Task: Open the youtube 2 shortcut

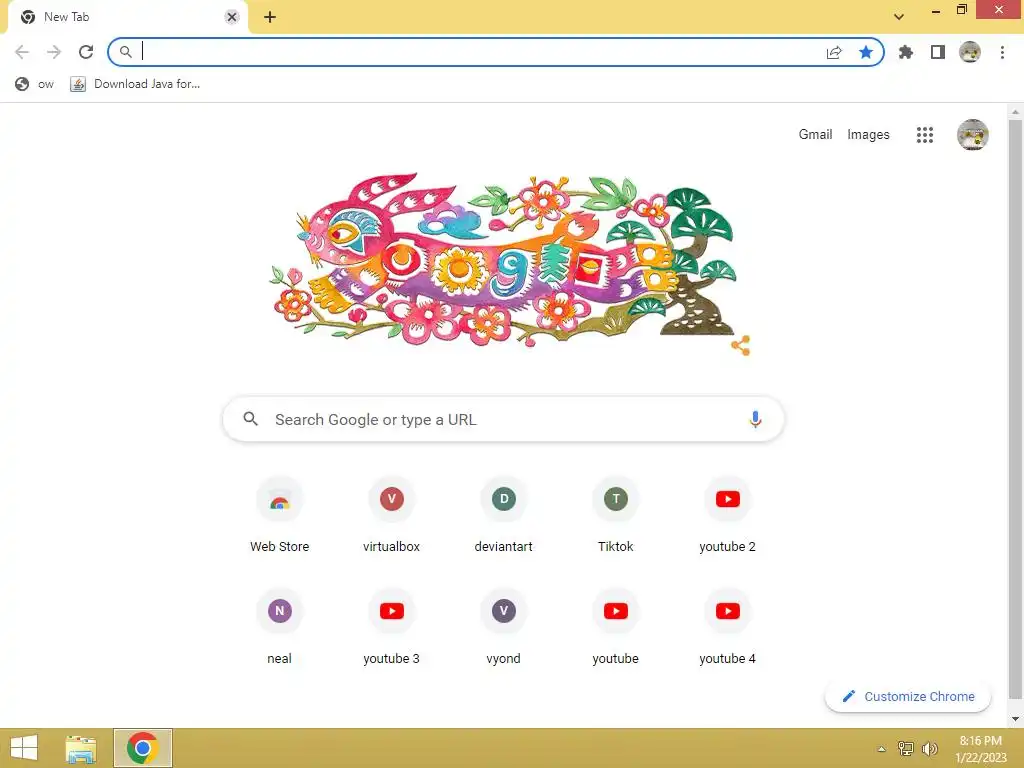Action: pyautogui.click(x=728, y=516)
